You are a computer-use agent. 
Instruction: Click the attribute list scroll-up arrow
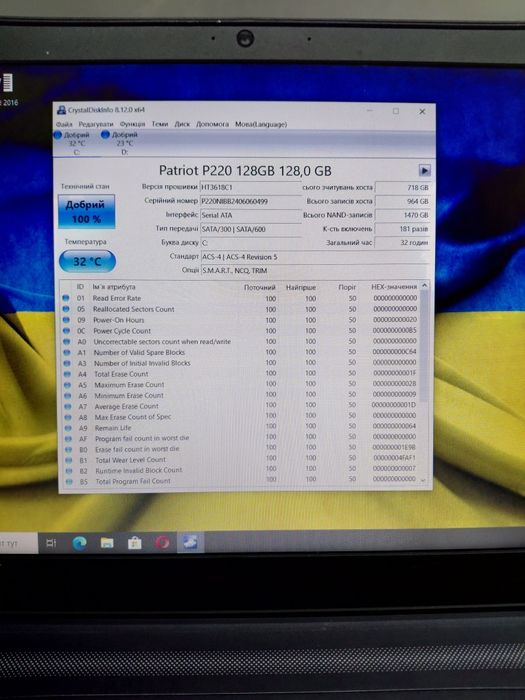click(425, 285)
